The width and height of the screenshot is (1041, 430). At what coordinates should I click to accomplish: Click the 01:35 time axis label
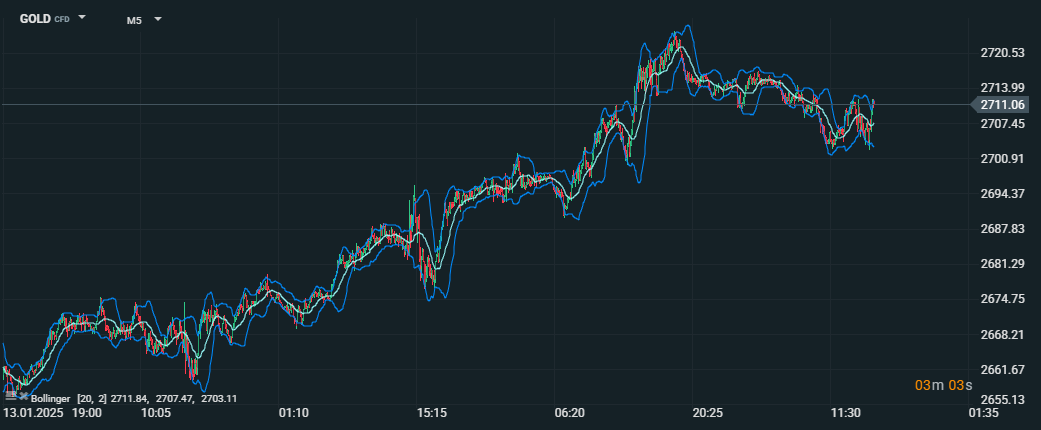click(x=983, y=412)
